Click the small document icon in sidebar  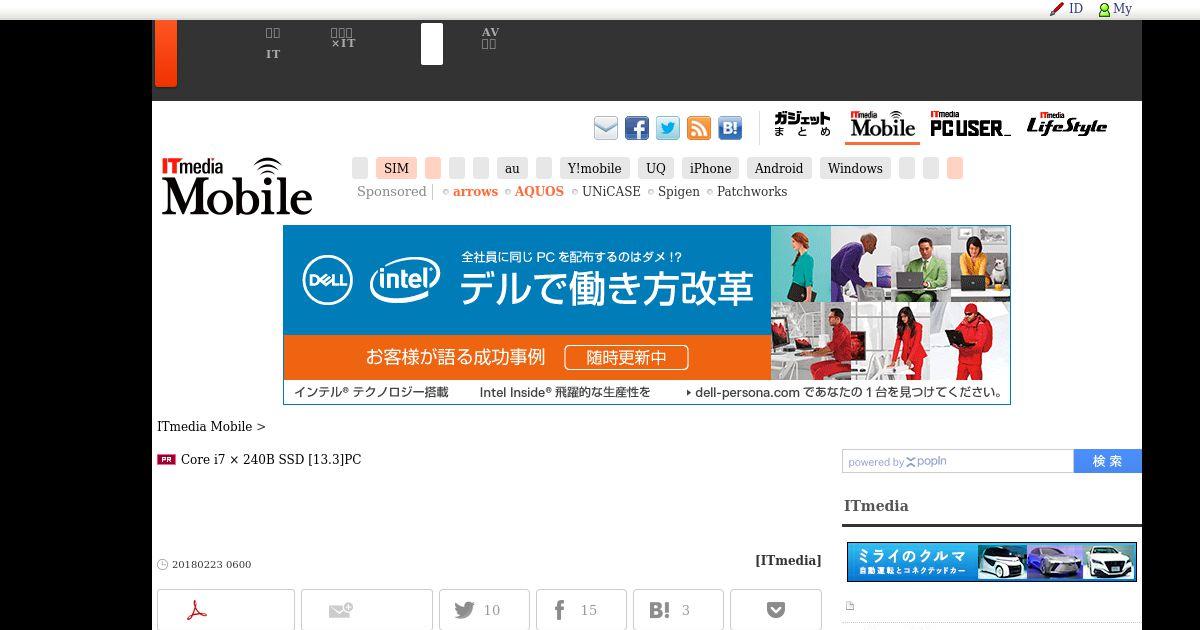tap(850, 606)
